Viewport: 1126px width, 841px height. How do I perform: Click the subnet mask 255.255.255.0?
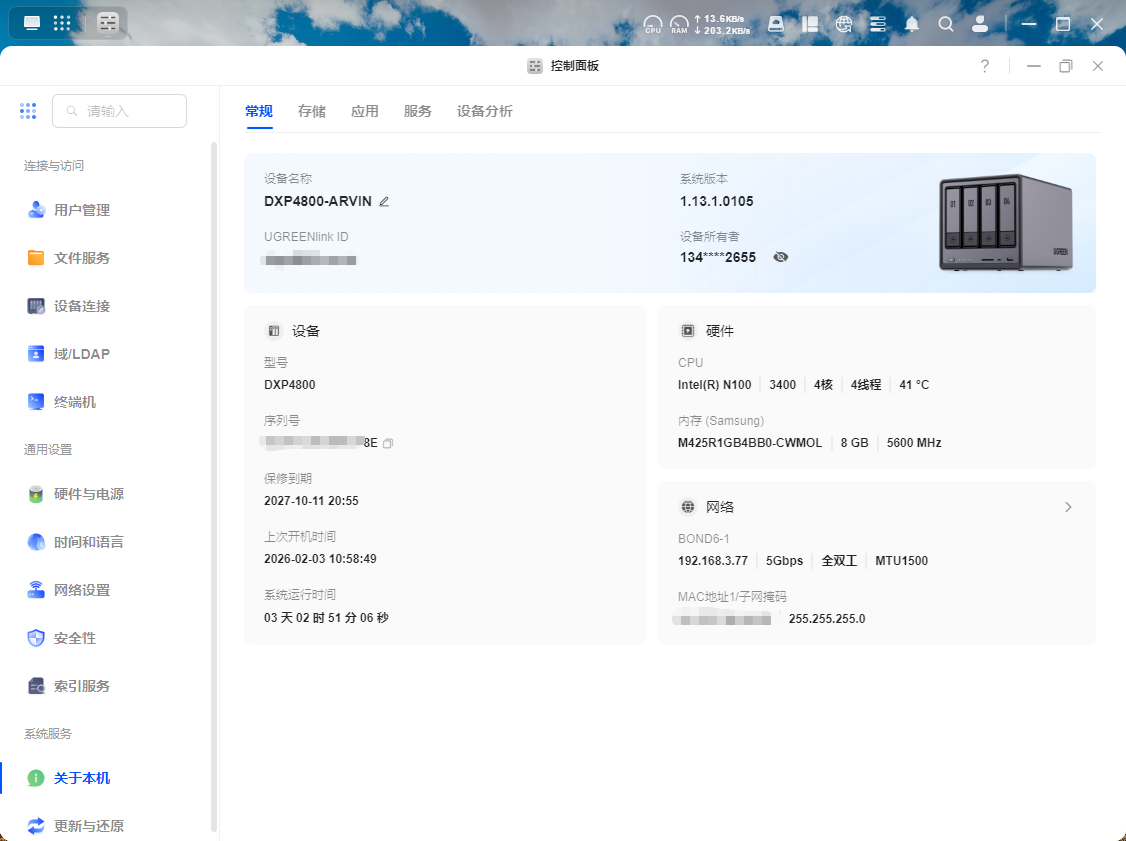point(827,619)
